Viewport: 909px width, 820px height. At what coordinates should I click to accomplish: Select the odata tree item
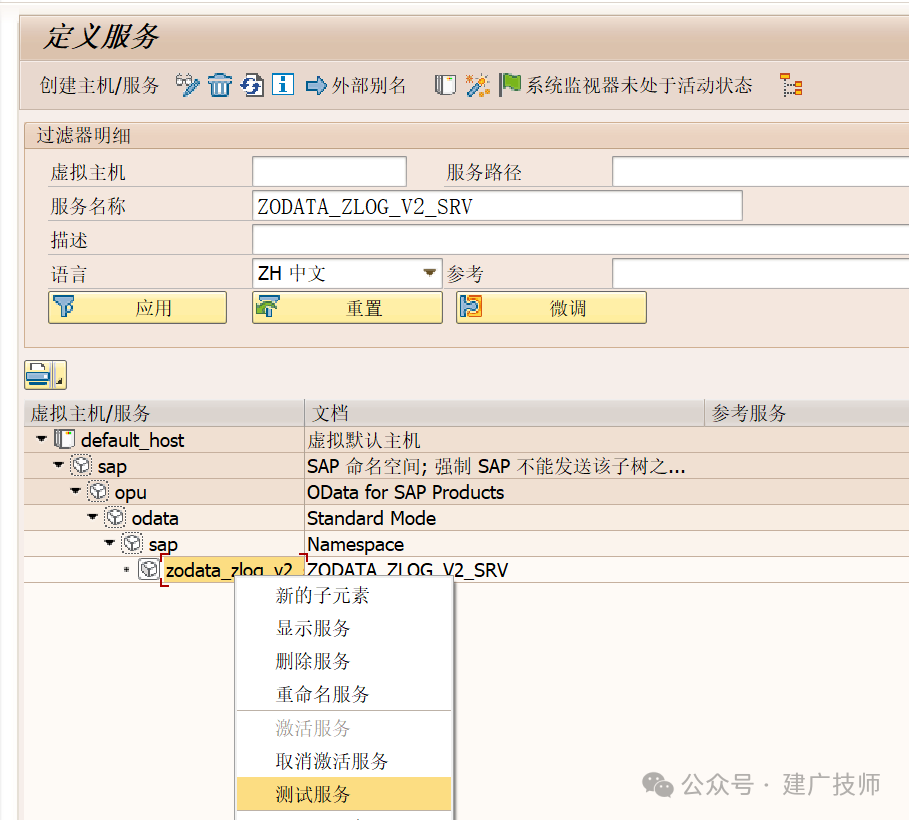(x=155, y=518)
